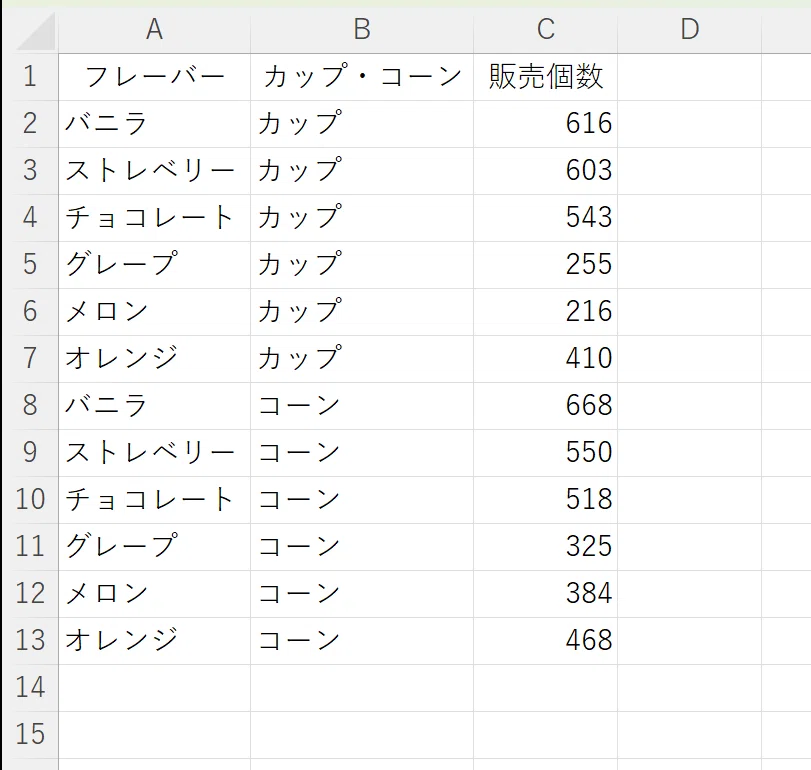Select cell A9 ストレベリー in row 9
Viewport: 811px width, 770px height.
[x=155, y=454]
